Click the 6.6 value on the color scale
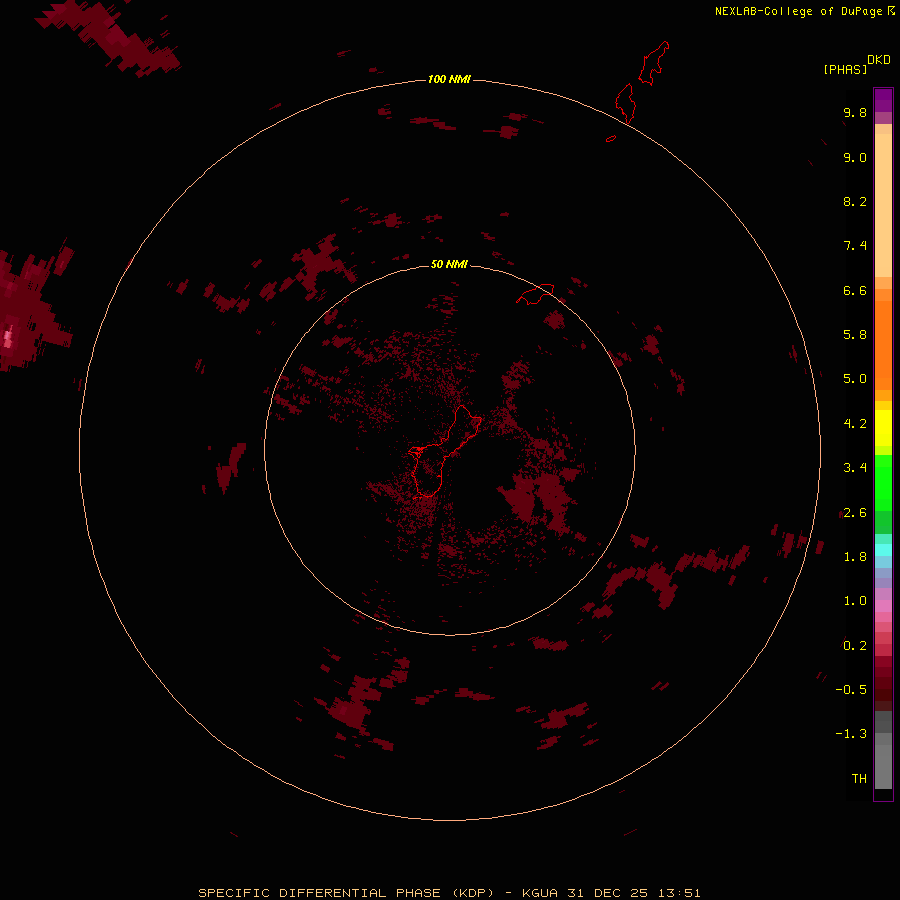900x900 pixels. tap(855, 290)
